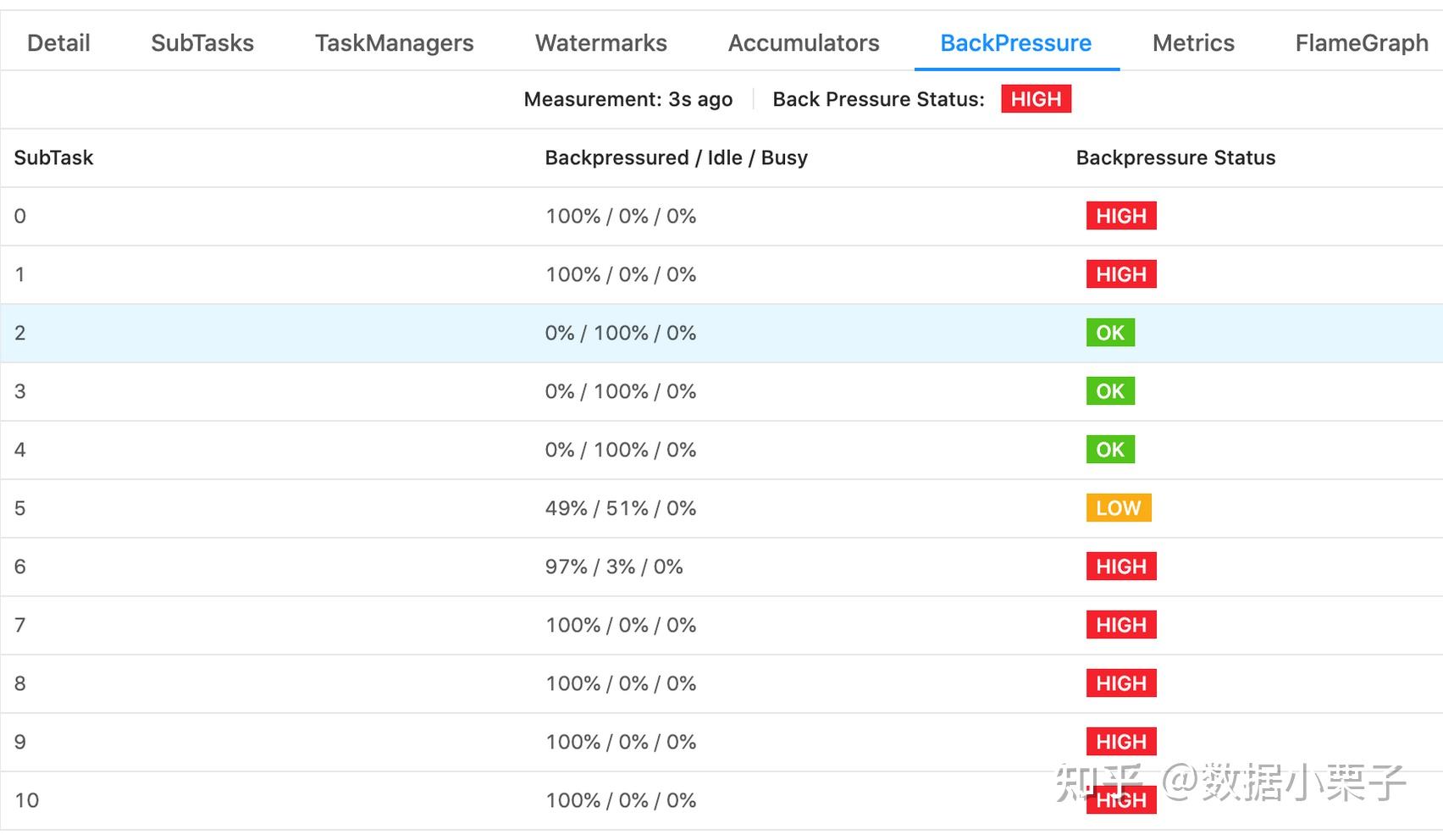Image resolution: width=1443 pixels, height=840 pixels.
Task: Open the FlameGraph tab
Action: (x=1361, y=43)
